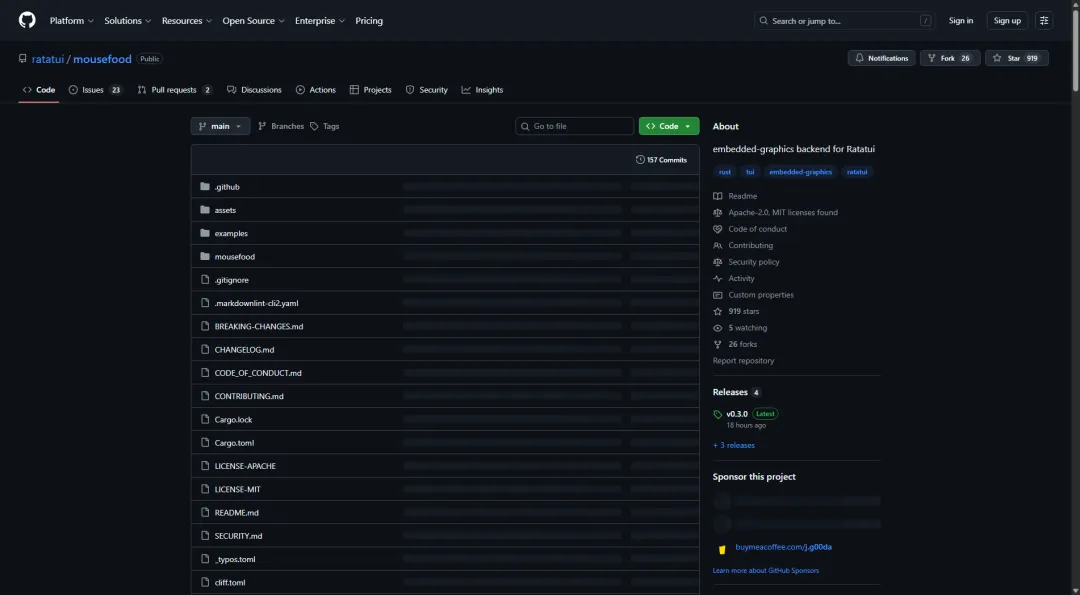The height and width of the screenshot is (595, 1080).
Task: Open the green Code dropdown button
Action: tap(669, 126)
